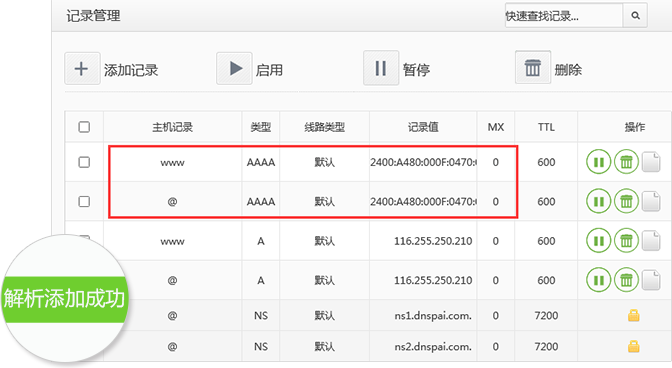Click TTL 7200 in the ns2 row

[546, 346]
